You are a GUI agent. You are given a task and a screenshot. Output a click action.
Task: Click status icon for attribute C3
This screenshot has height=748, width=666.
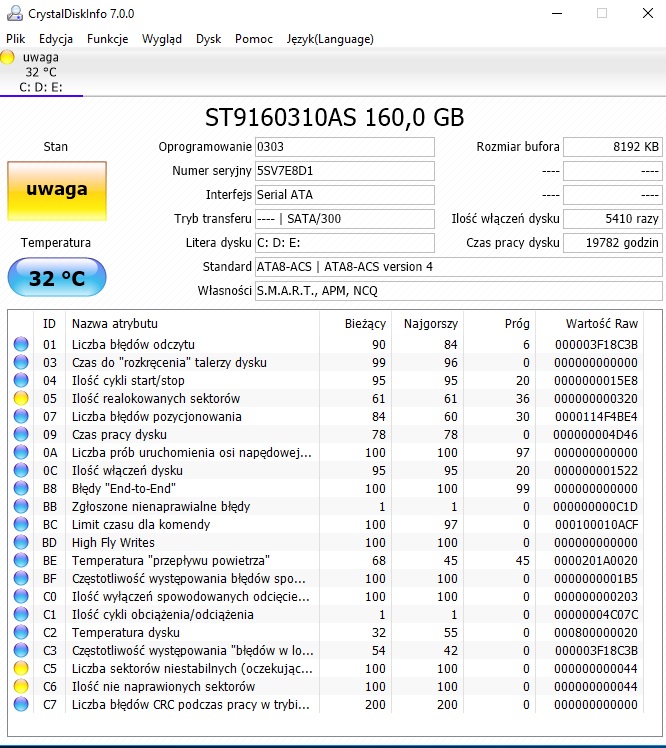(x=21, y=650)
